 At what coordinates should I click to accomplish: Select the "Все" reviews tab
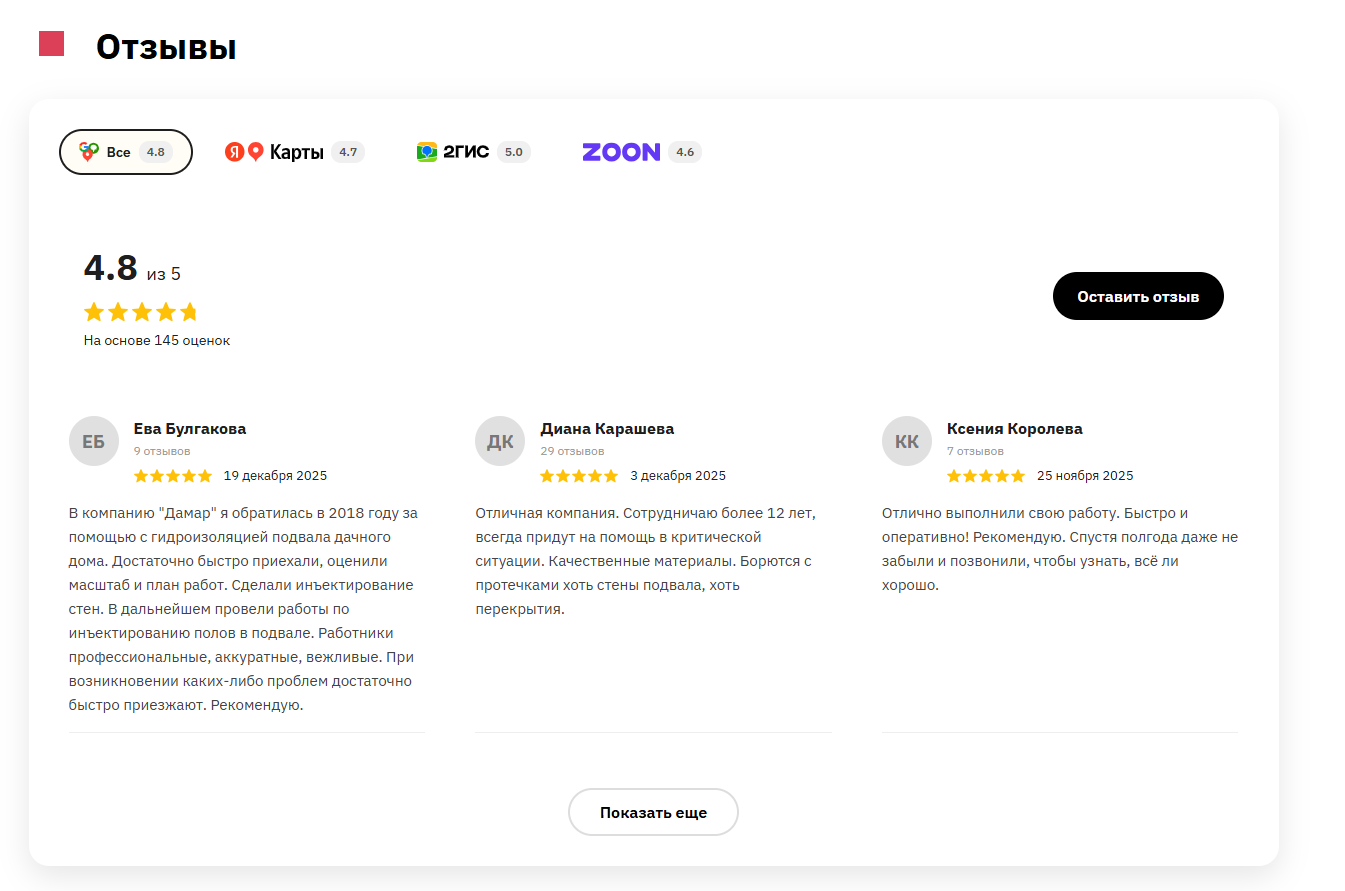click(126, 152)
